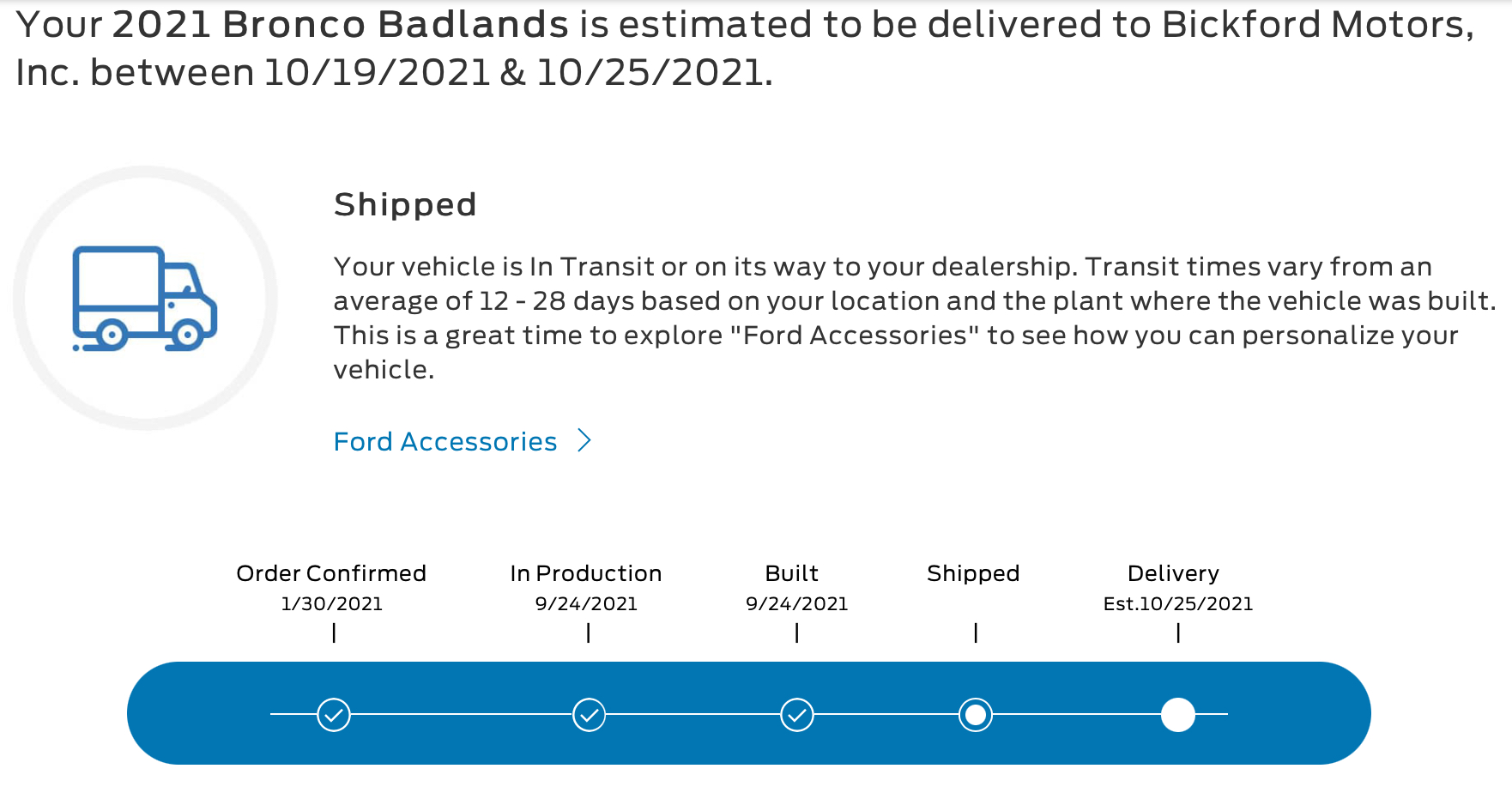Select the Shipped timeline label
Viewport: 1512px width, 805px height.
(x=973, y=573)
